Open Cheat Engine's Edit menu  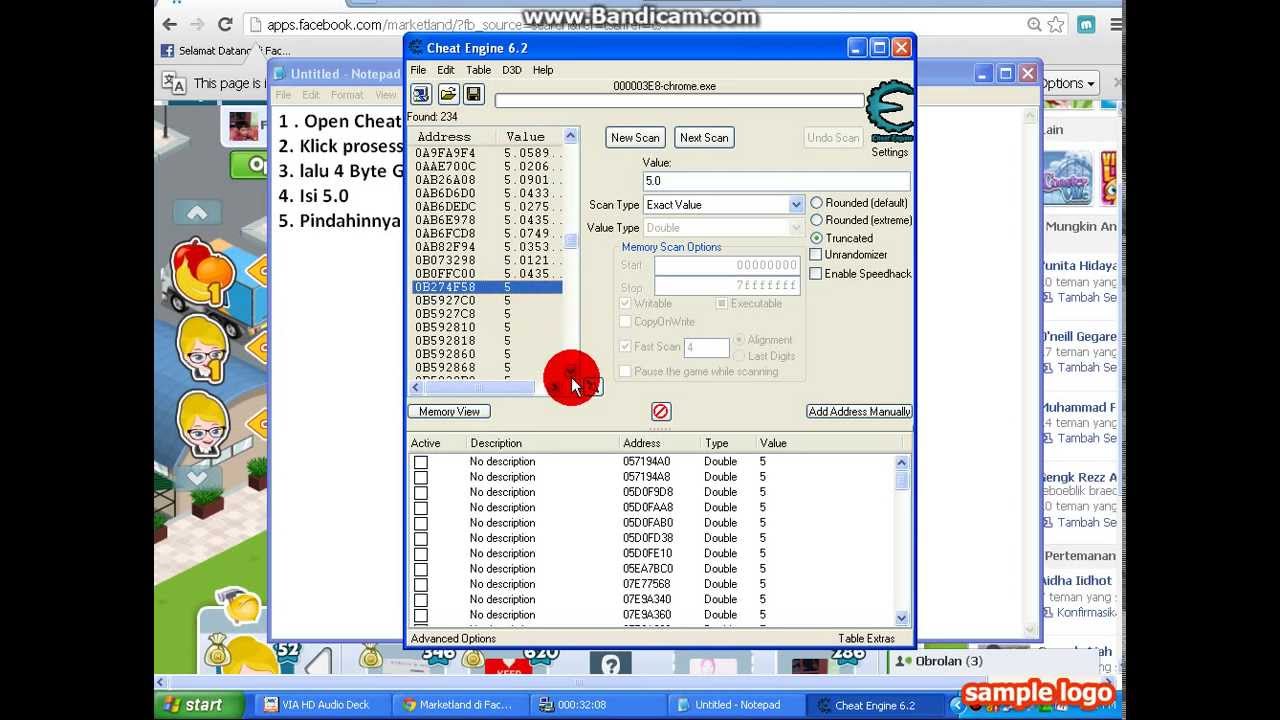(446, 70)
